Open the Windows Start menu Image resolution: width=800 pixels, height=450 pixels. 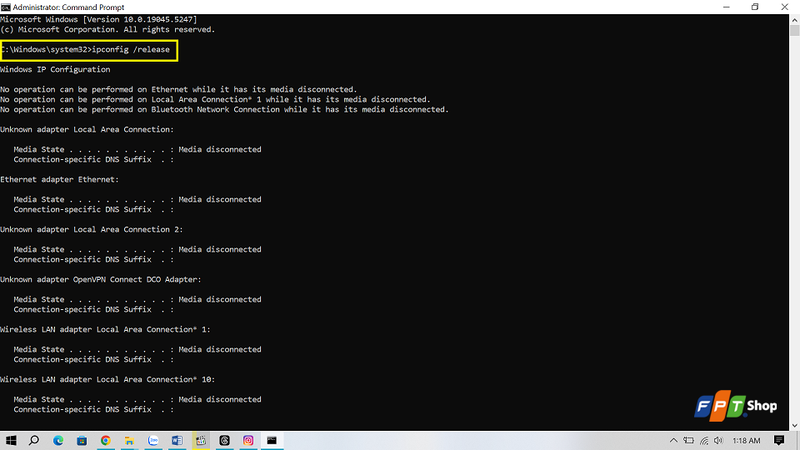(x=11, y=440)
